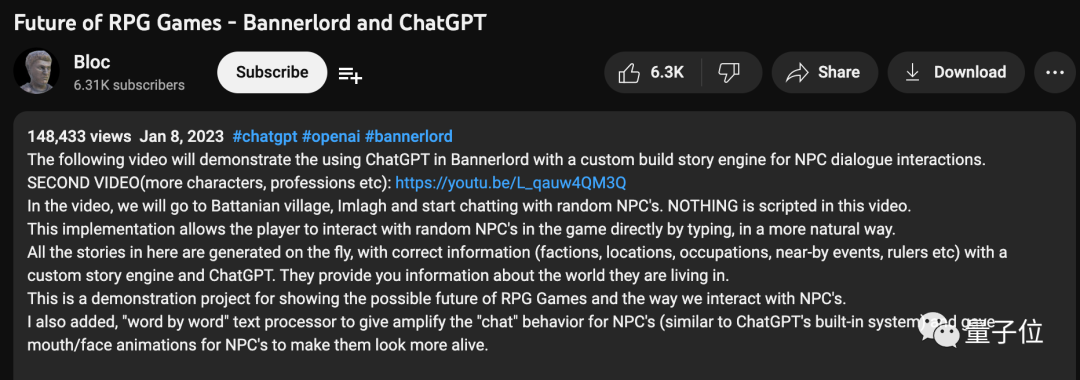Click the 6.31K subscribers count text
This screenshot has height=380, width=1080.
point(129,85)
